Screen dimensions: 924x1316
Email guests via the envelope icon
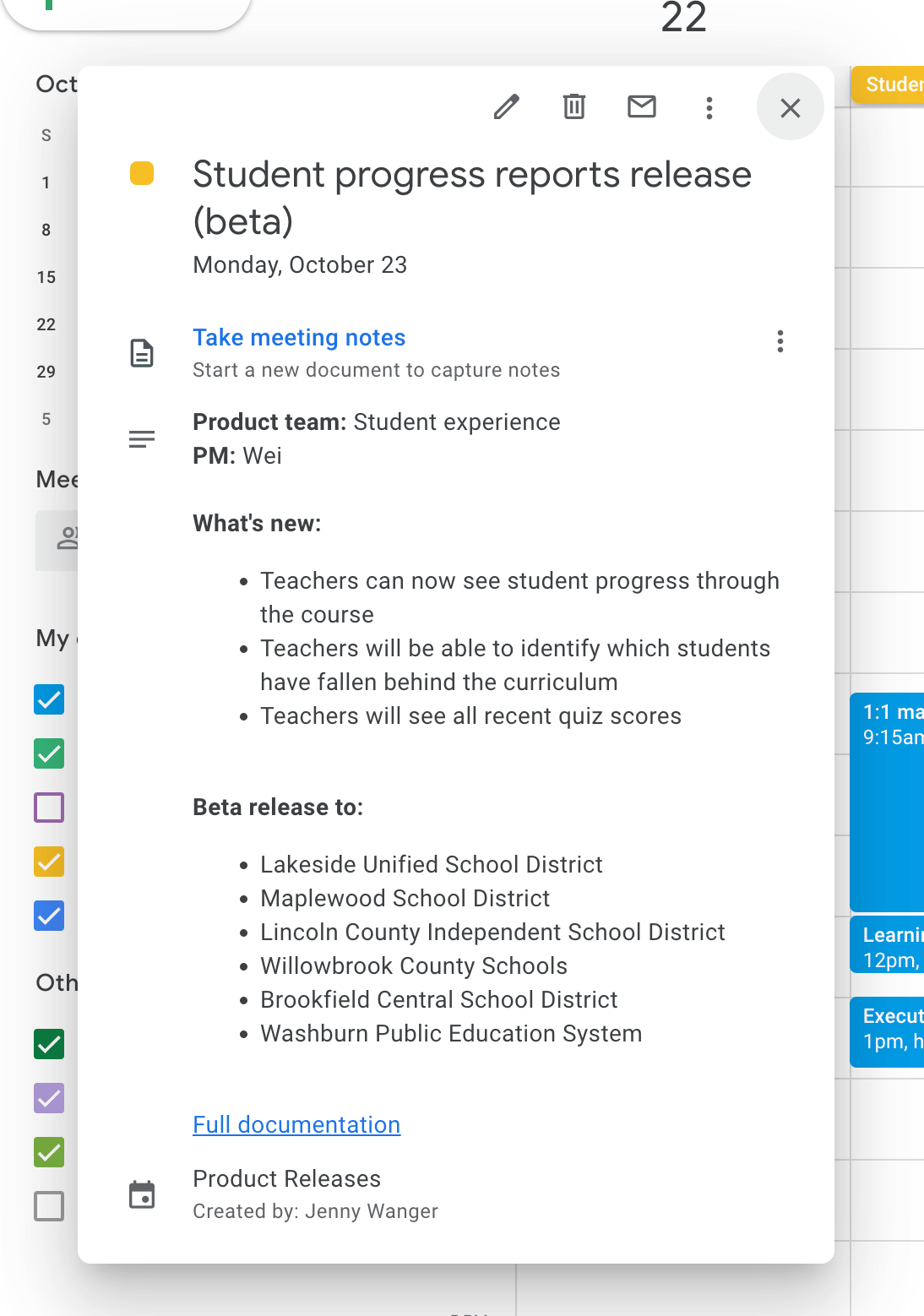pos(642,106)
